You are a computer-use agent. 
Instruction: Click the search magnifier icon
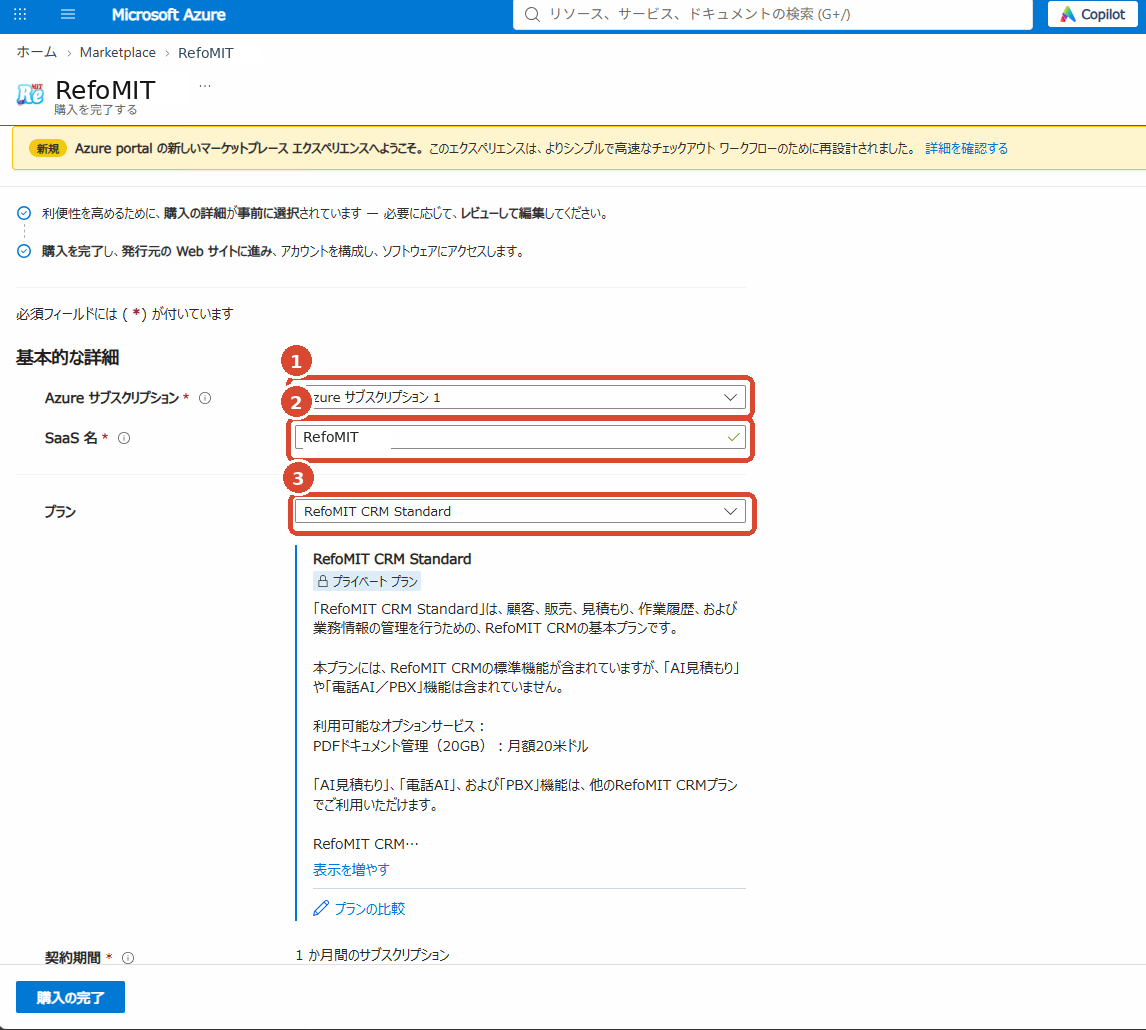[x=533, y=15]
